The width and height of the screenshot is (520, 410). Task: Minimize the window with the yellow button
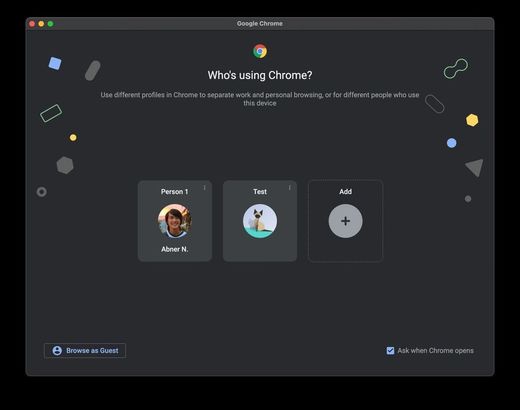pyautogui.click(x=41, y=24)
